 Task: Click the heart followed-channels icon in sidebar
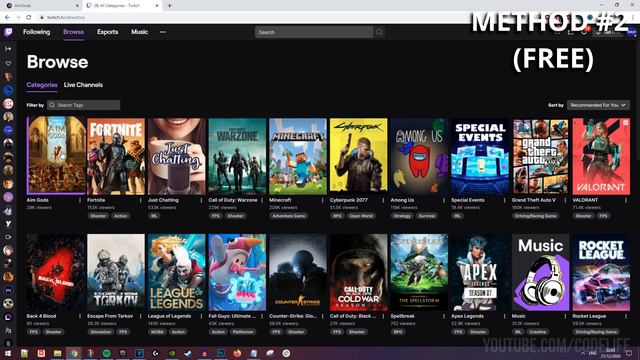coord(8,63)
